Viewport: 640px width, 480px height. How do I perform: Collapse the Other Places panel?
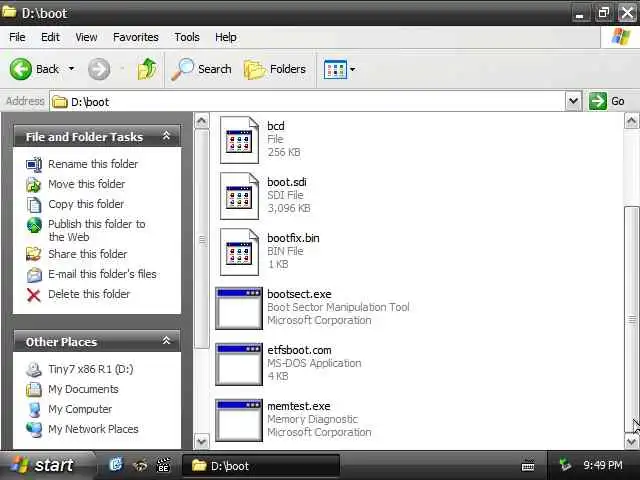click(x=166, y=341)
